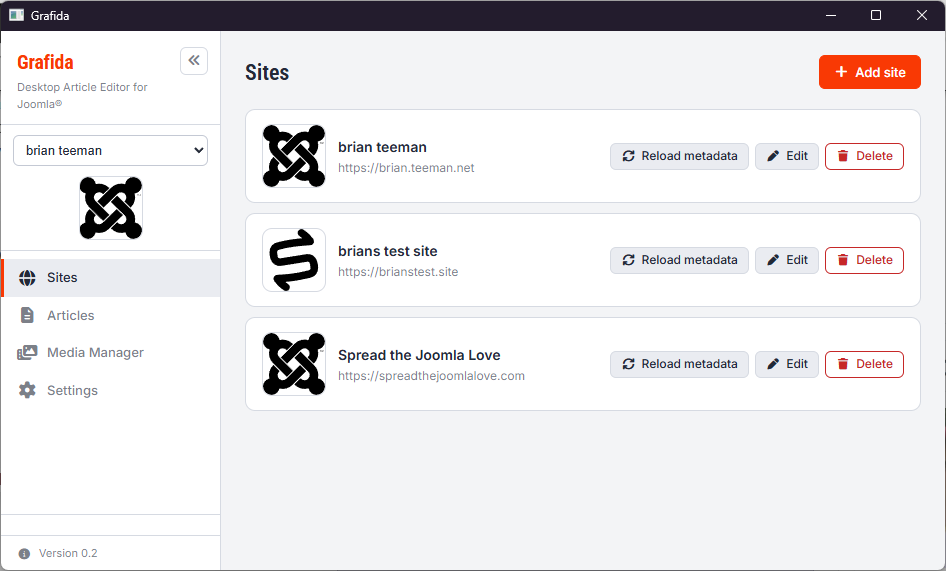The height and width of the screenshot is (571, 946).
Task: Click the info icon beside Version 0.2
Action: pyautogui.click(x=24, y=553)
